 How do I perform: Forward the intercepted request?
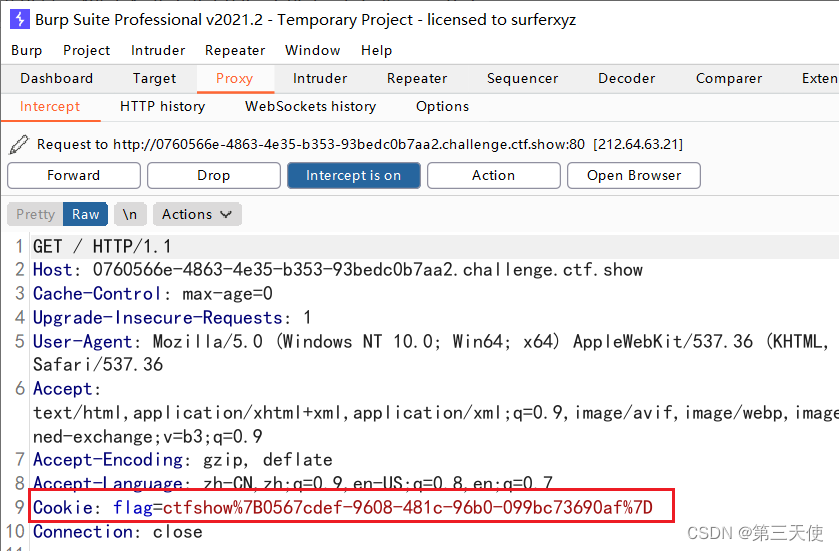74,175
